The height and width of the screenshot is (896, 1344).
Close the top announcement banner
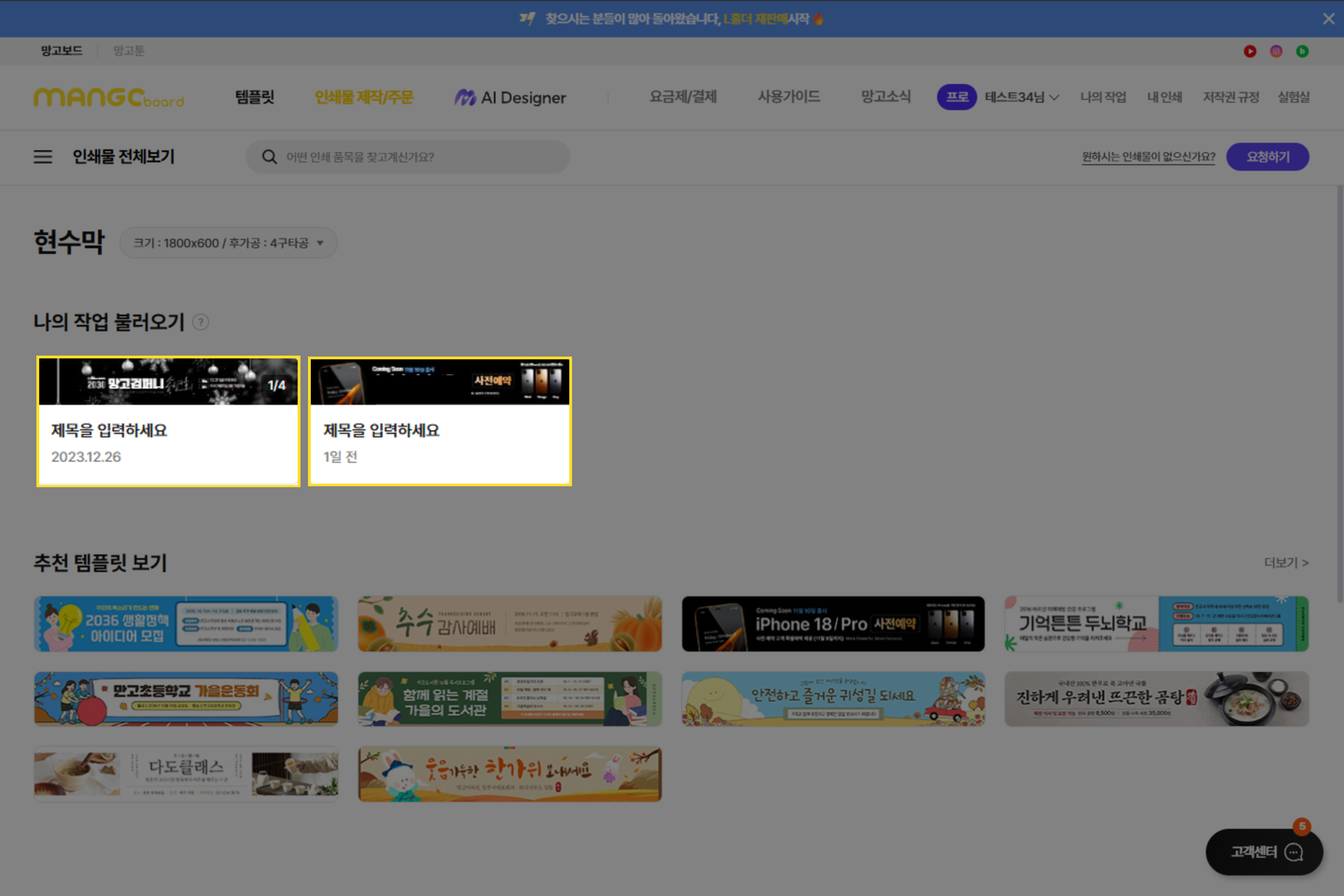tap(1328, 19)
